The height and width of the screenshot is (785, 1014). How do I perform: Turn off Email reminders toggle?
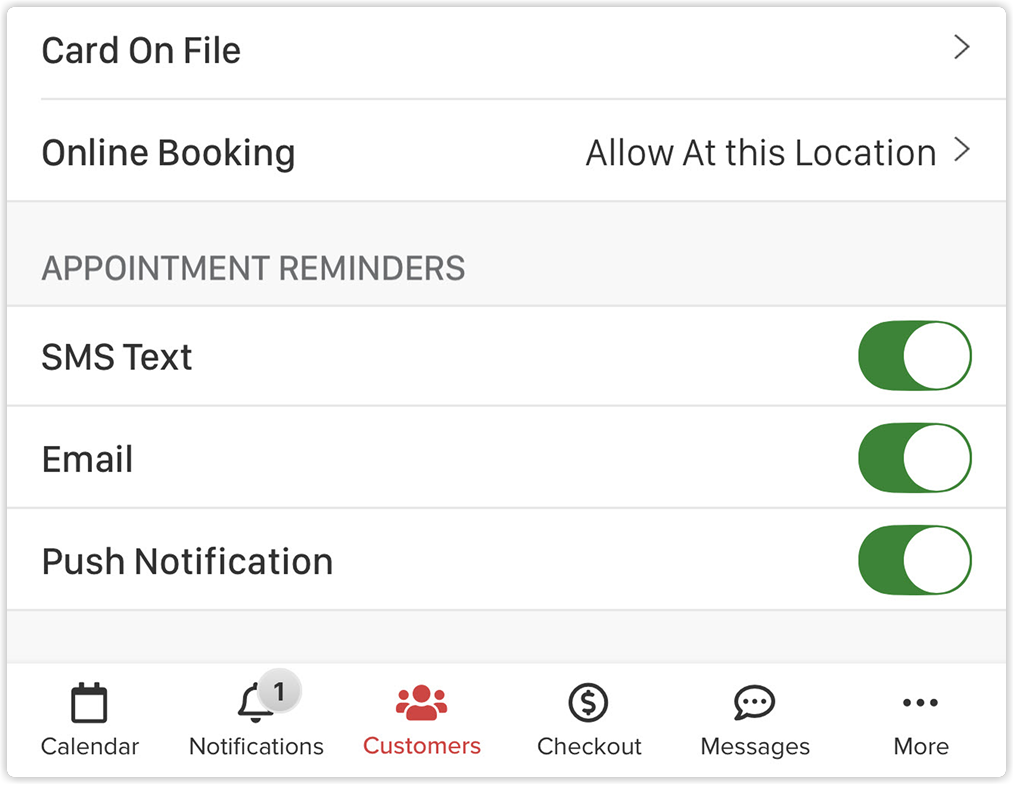[915, 458]
